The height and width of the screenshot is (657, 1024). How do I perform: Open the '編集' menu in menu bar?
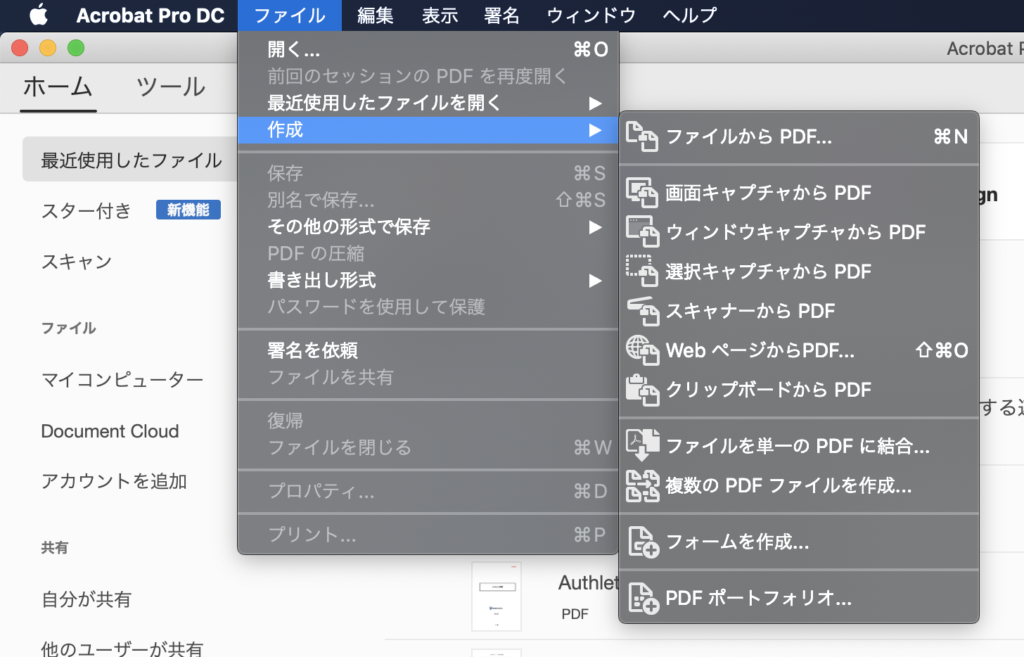[x=375, y=15]
